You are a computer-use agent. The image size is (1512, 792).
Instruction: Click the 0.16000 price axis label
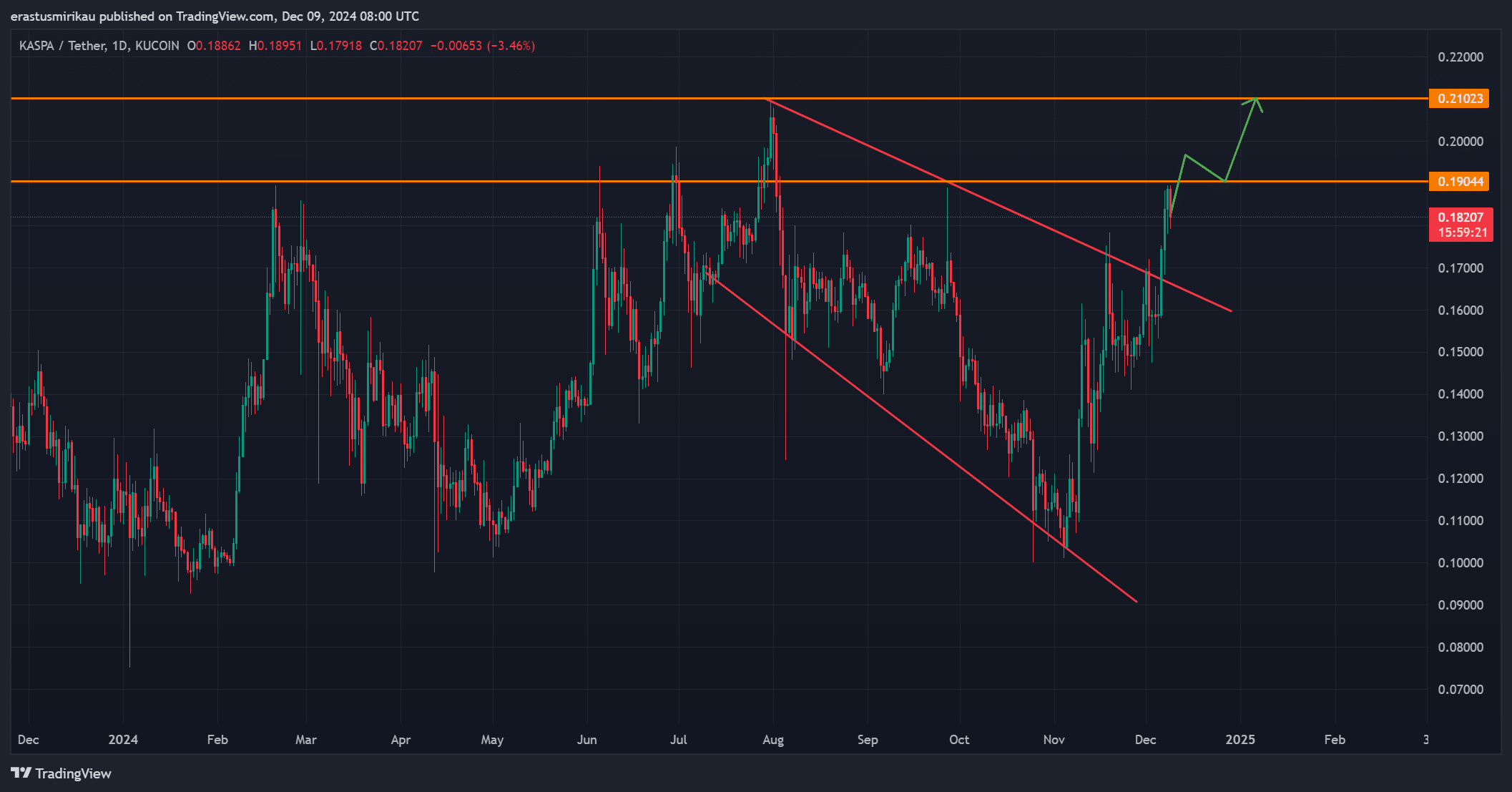1461,311
